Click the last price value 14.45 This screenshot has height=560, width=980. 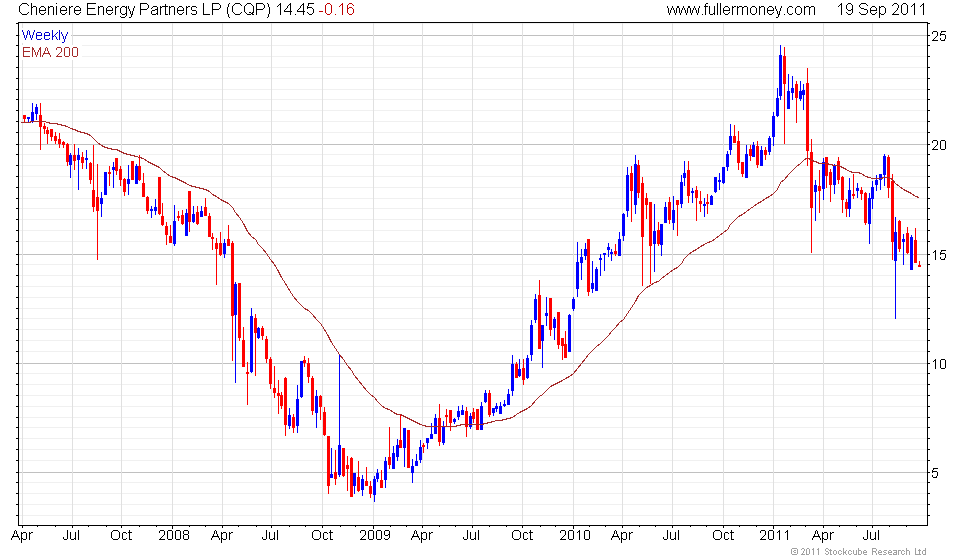295,10
